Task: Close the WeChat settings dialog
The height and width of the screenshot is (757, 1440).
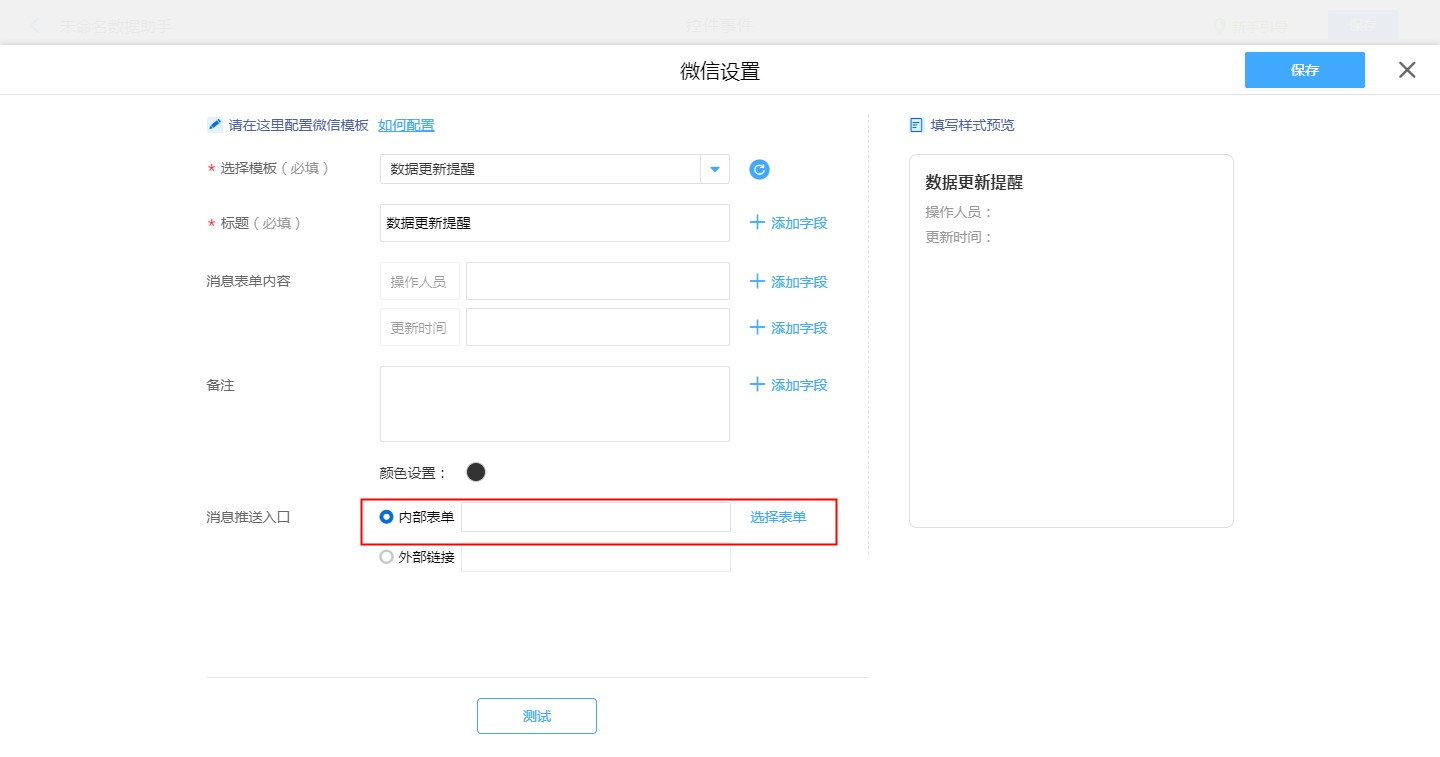Action: (x=1407, y=70)
